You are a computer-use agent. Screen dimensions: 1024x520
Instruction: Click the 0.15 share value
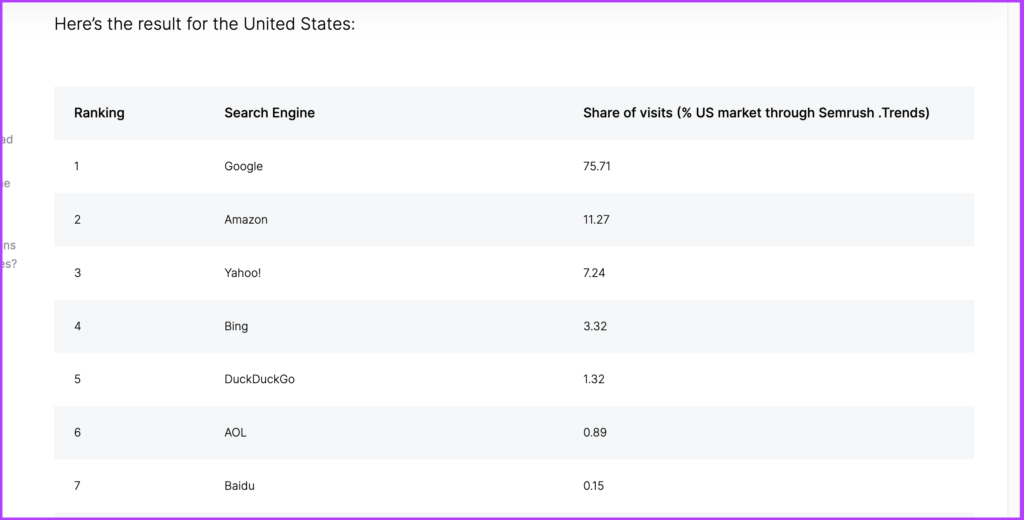pyautogui.click(x=593, y=486)
